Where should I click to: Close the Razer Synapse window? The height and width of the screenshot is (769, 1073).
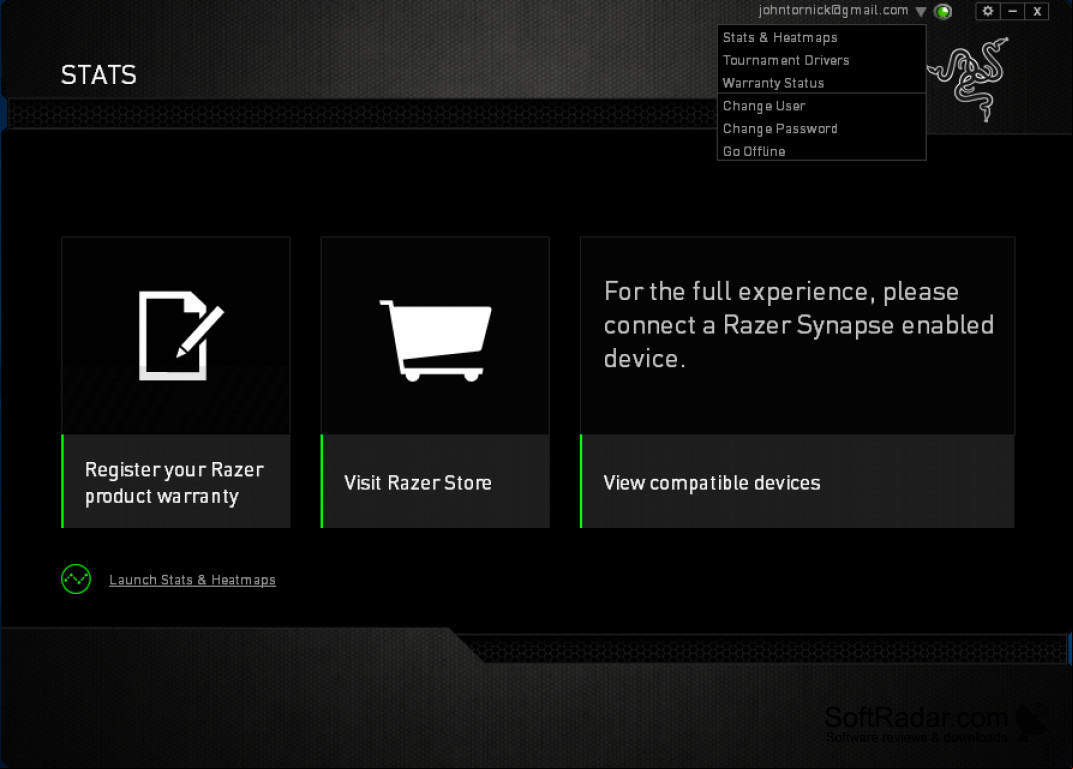[x=1037, y=11]
